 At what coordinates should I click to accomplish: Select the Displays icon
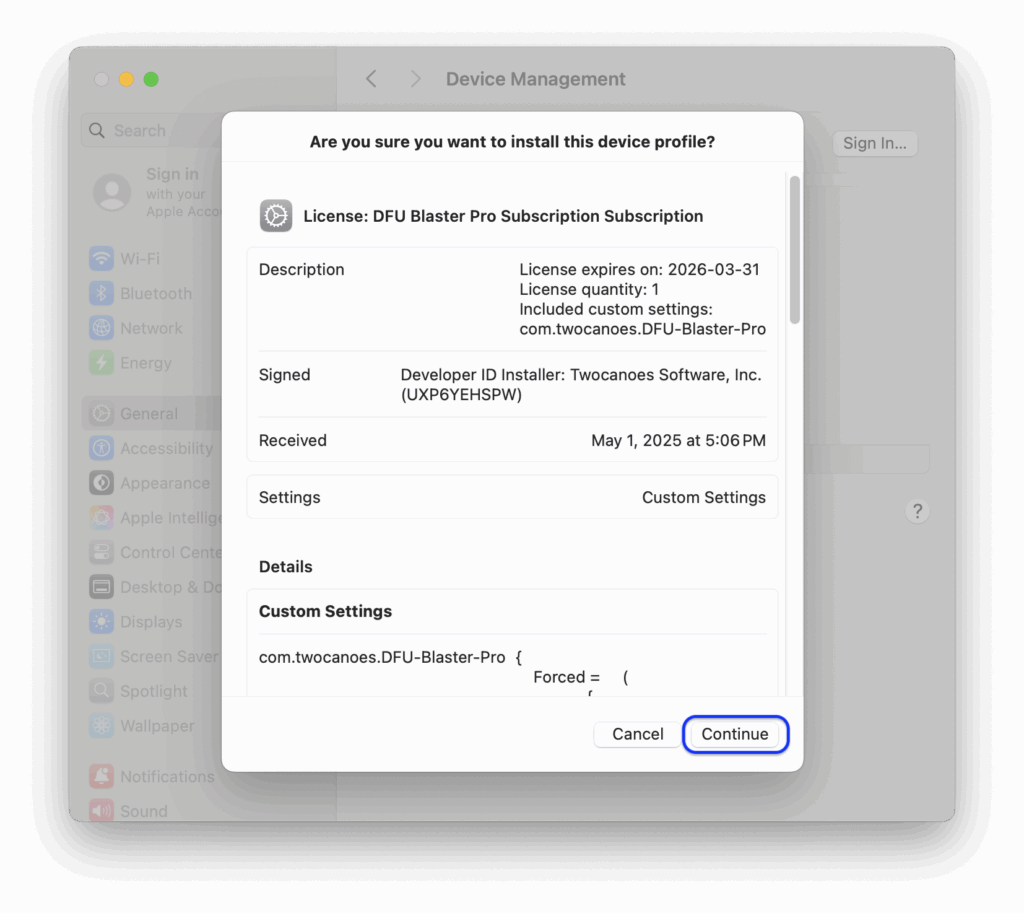(x=101, y=621)
